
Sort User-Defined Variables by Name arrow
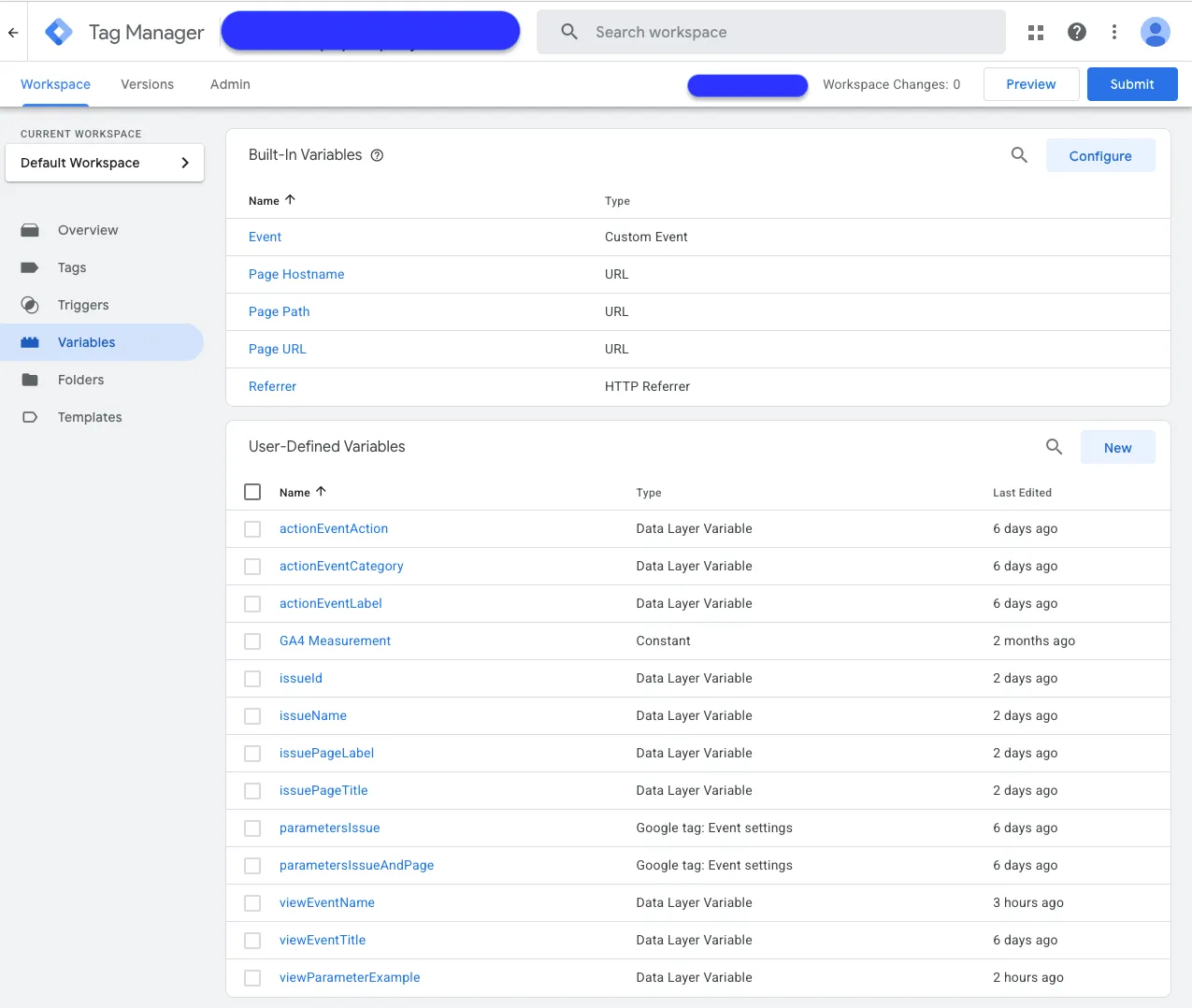[321, 492]
